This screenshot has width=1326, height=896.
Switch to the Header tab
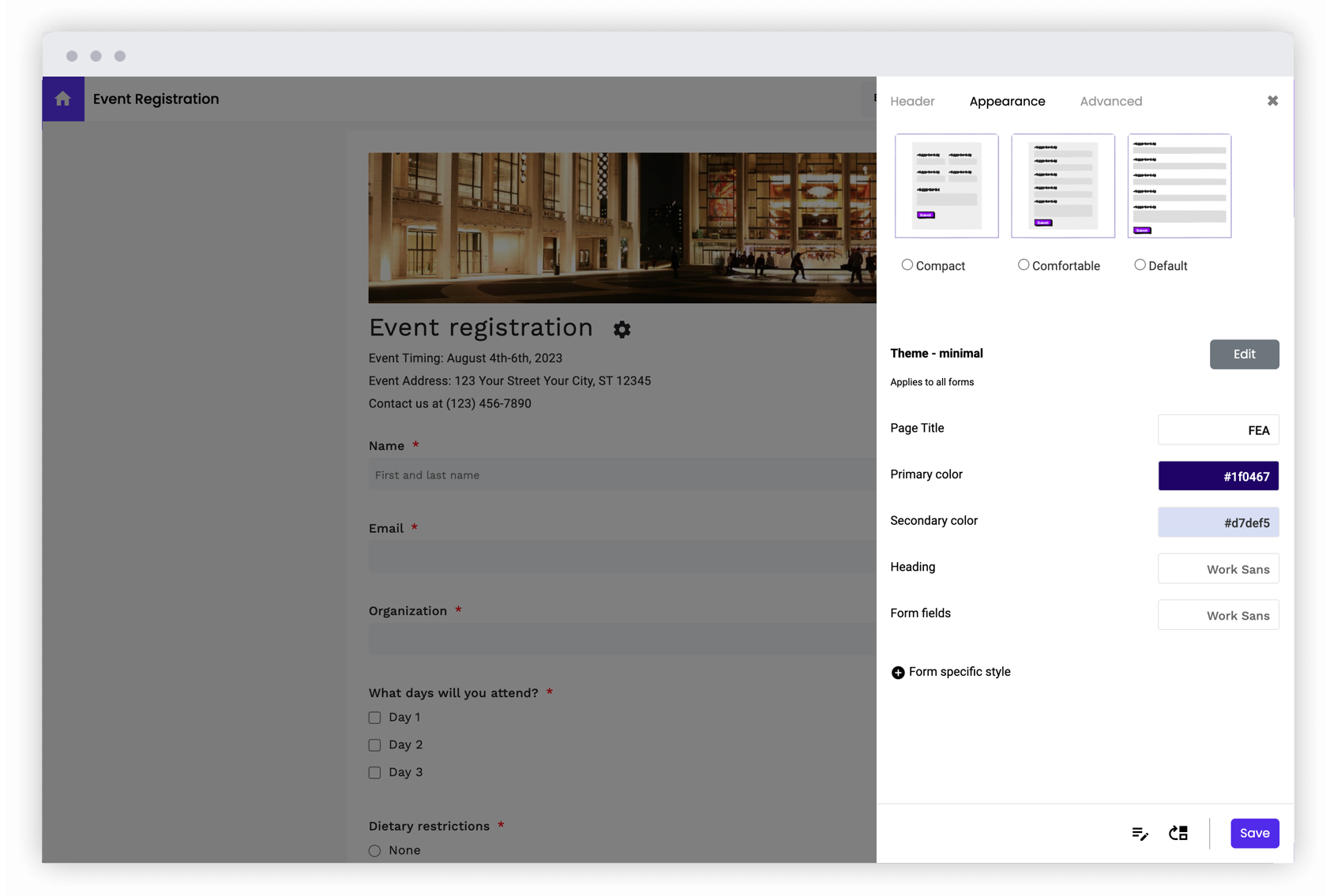click(912, 101)
